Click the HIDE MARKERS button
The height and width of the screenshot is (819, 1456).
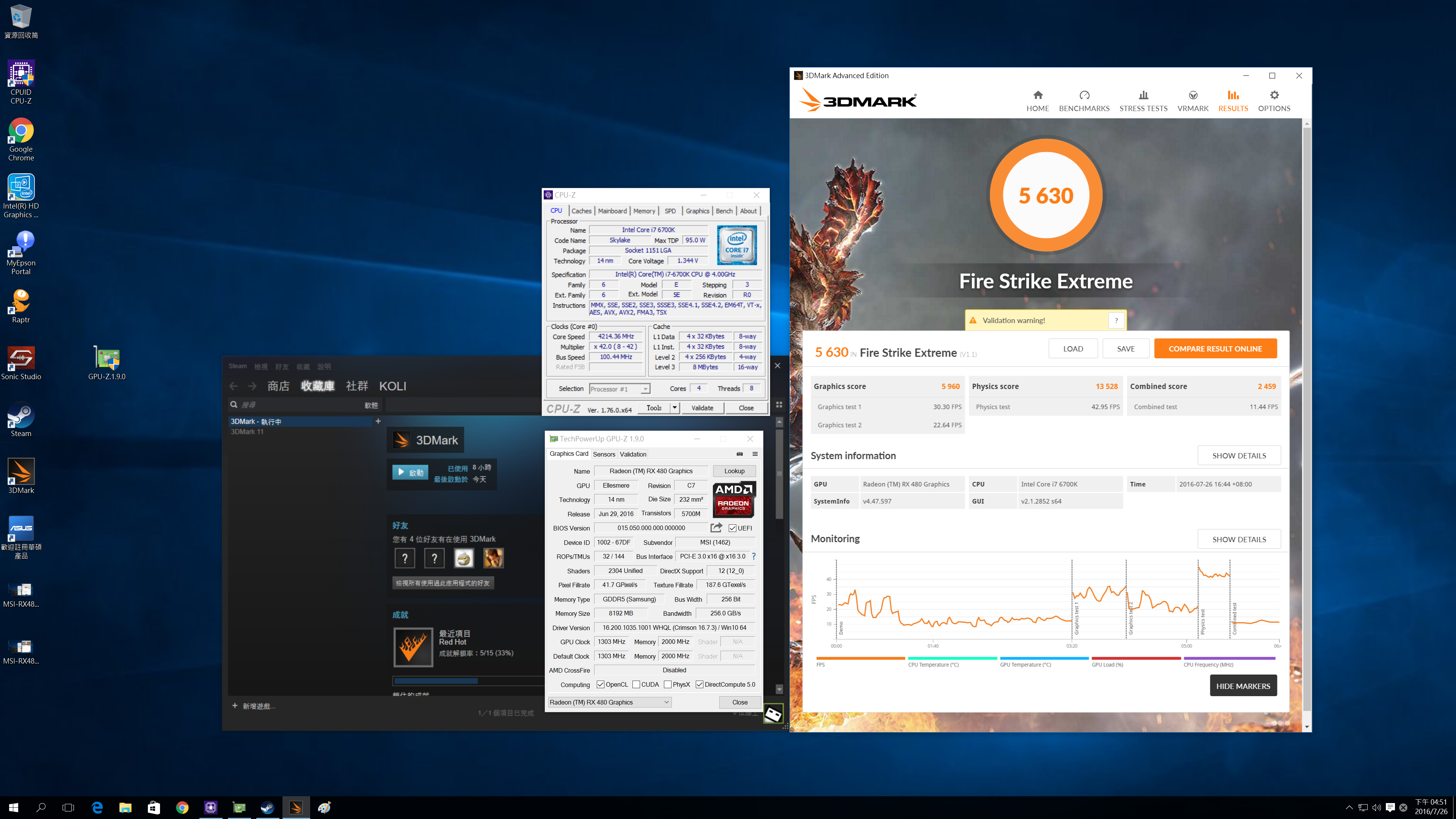1243,686
